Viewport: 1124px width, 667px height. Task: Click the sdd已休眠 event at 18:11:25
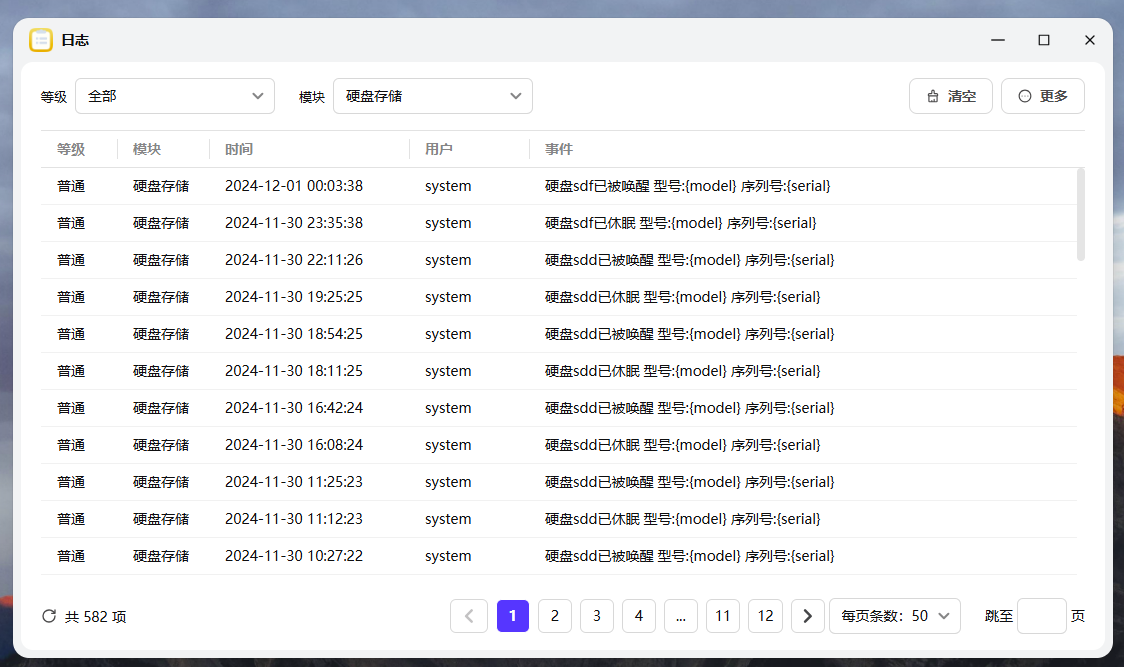(682, 372)
